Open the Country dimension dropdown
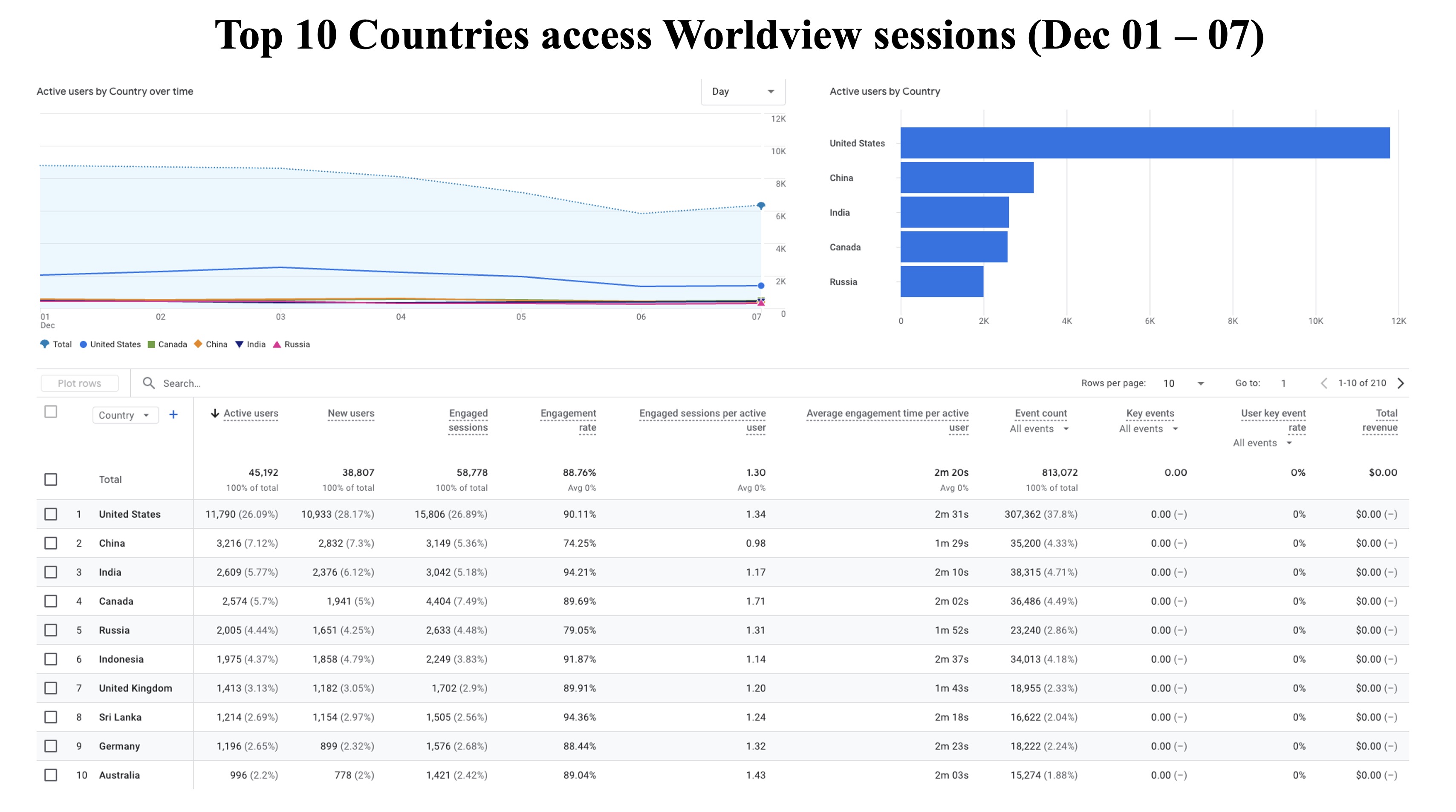This screenshot has width=1456, height=812. pyautogui.click(x=124, y=415)
